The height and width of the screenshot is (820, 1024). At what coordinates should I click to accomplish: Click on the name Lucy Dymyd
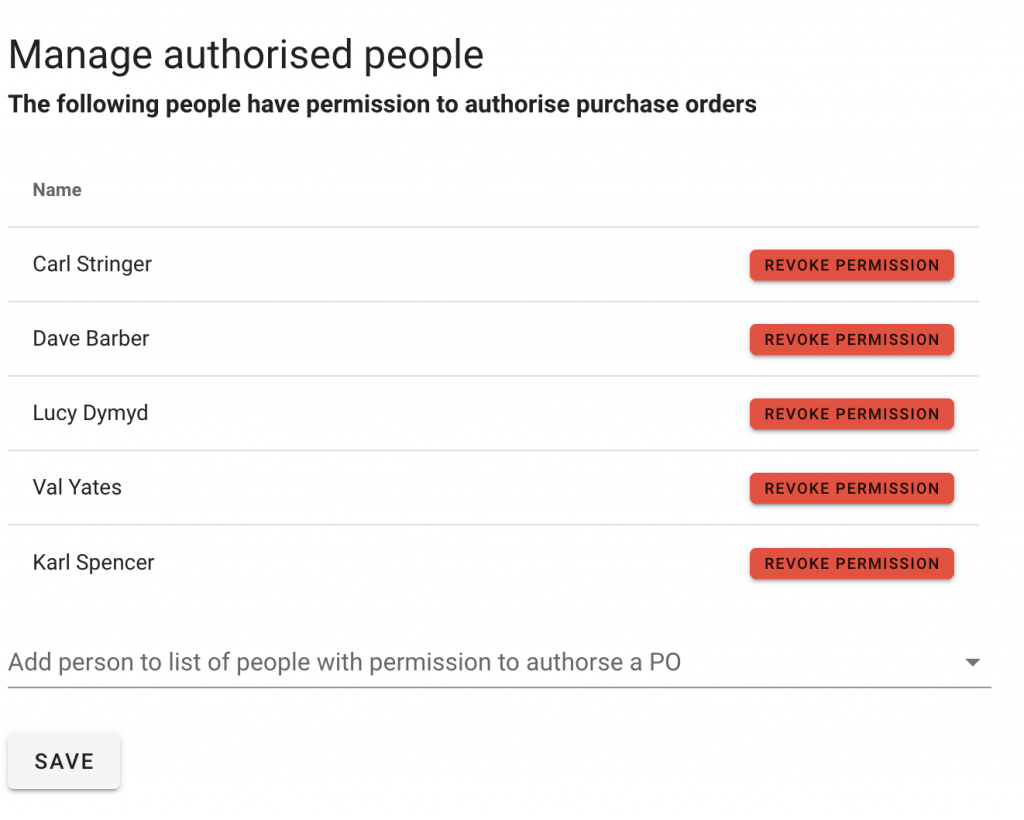point(90,413)
